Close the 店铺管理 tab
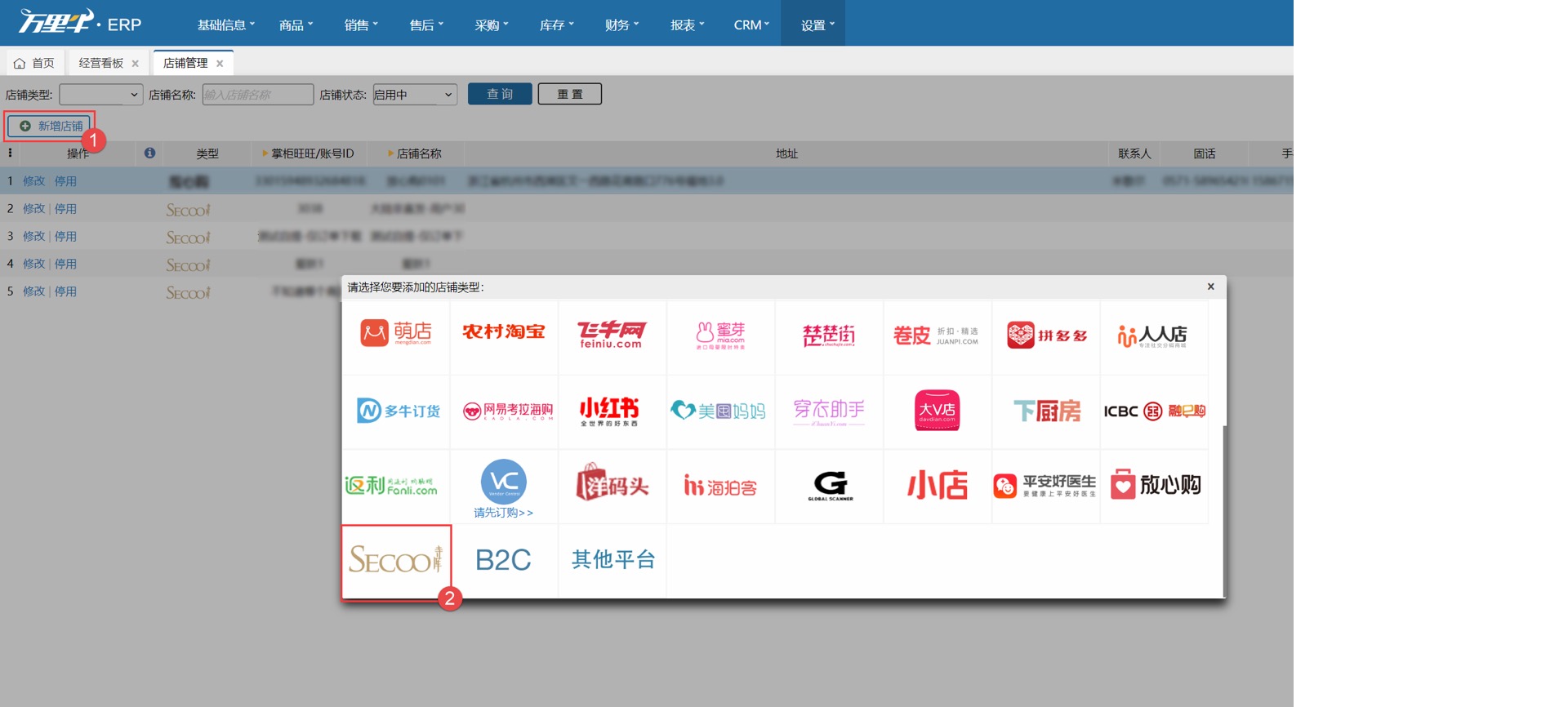 (x=220, y=63)
